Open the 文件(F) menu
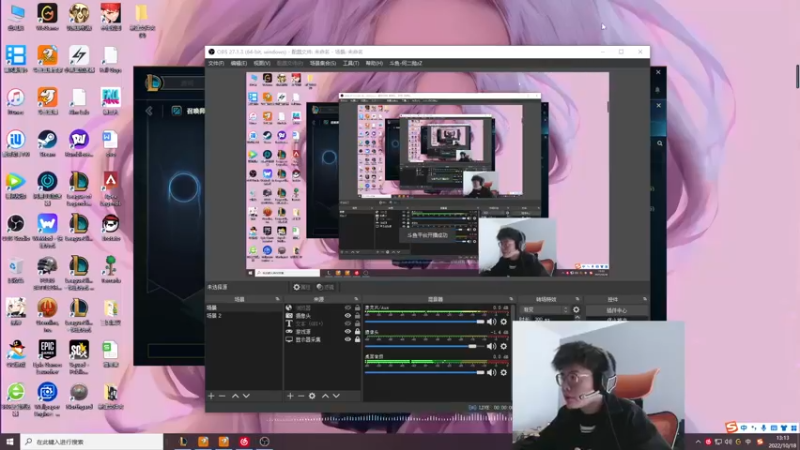The image size is (800, 450). [x=216, y=63]
